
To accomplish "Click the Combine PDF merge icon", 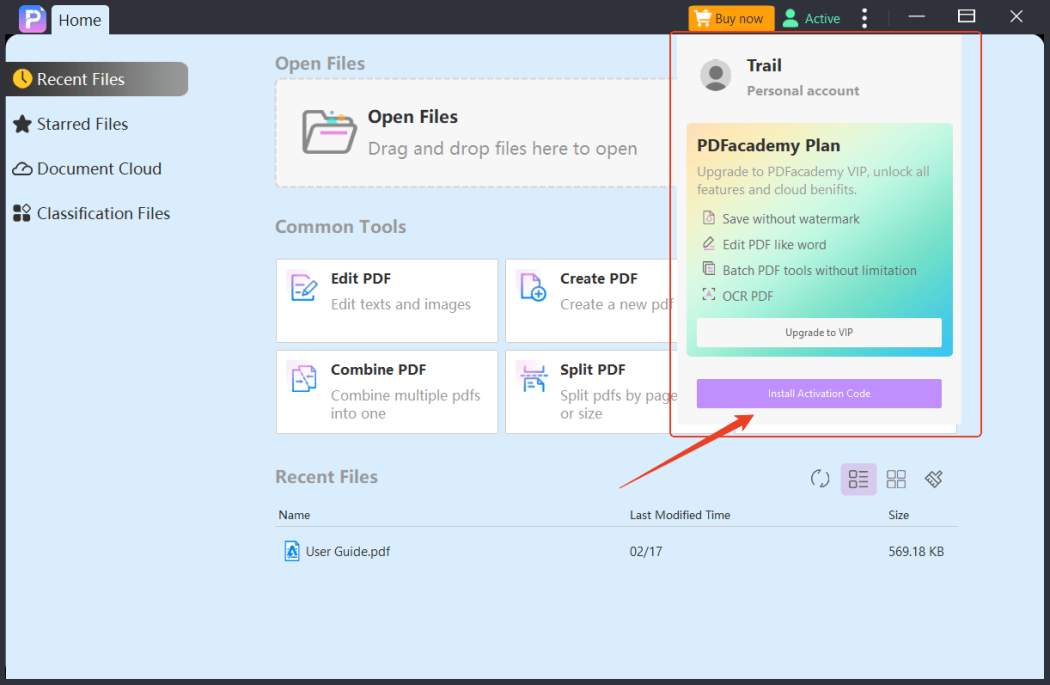I will tap(303, 378).
